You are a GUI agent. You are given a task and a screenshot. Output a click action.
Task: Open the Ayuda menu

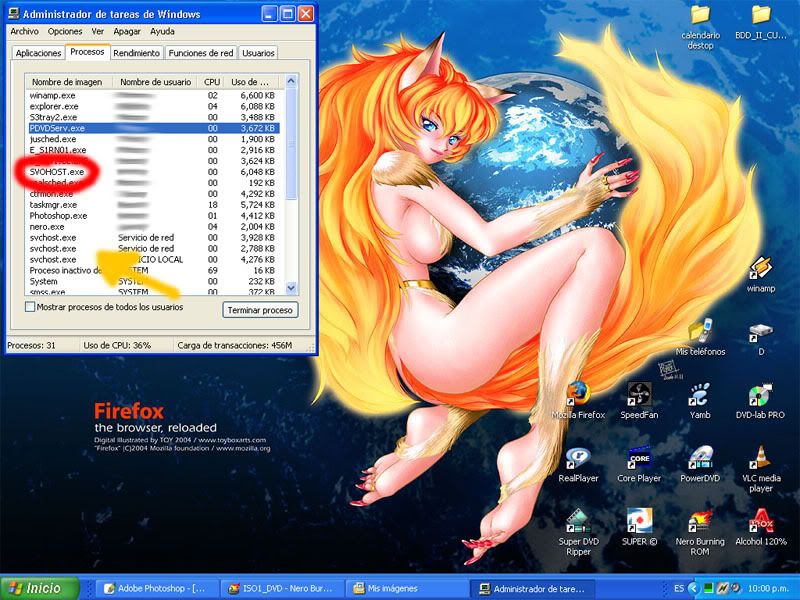162,31
